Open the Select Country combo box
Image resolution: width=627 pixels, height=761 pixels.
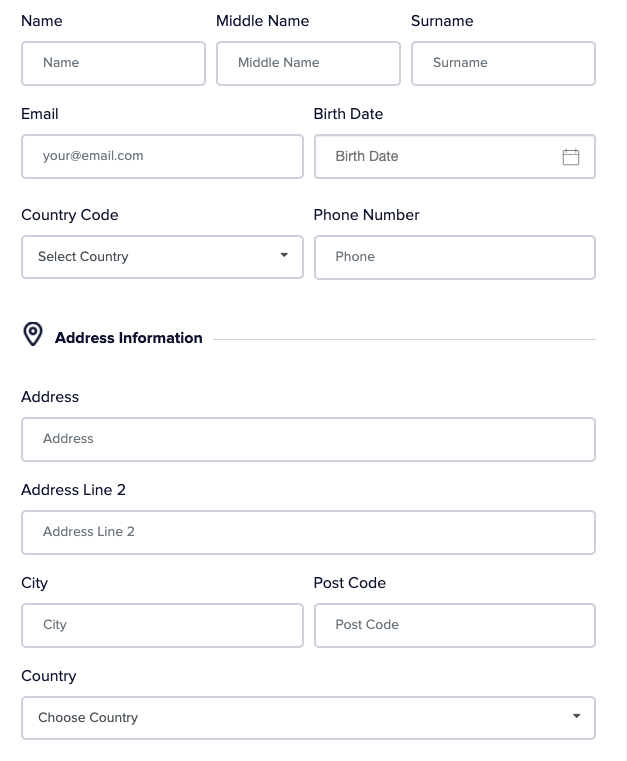point(163,257)
